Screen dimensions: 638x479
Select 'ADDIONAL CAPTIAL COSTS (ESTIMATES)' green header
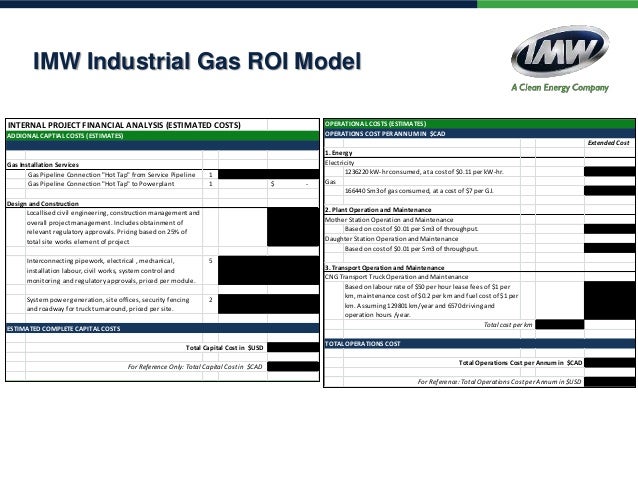coord(162,136)
